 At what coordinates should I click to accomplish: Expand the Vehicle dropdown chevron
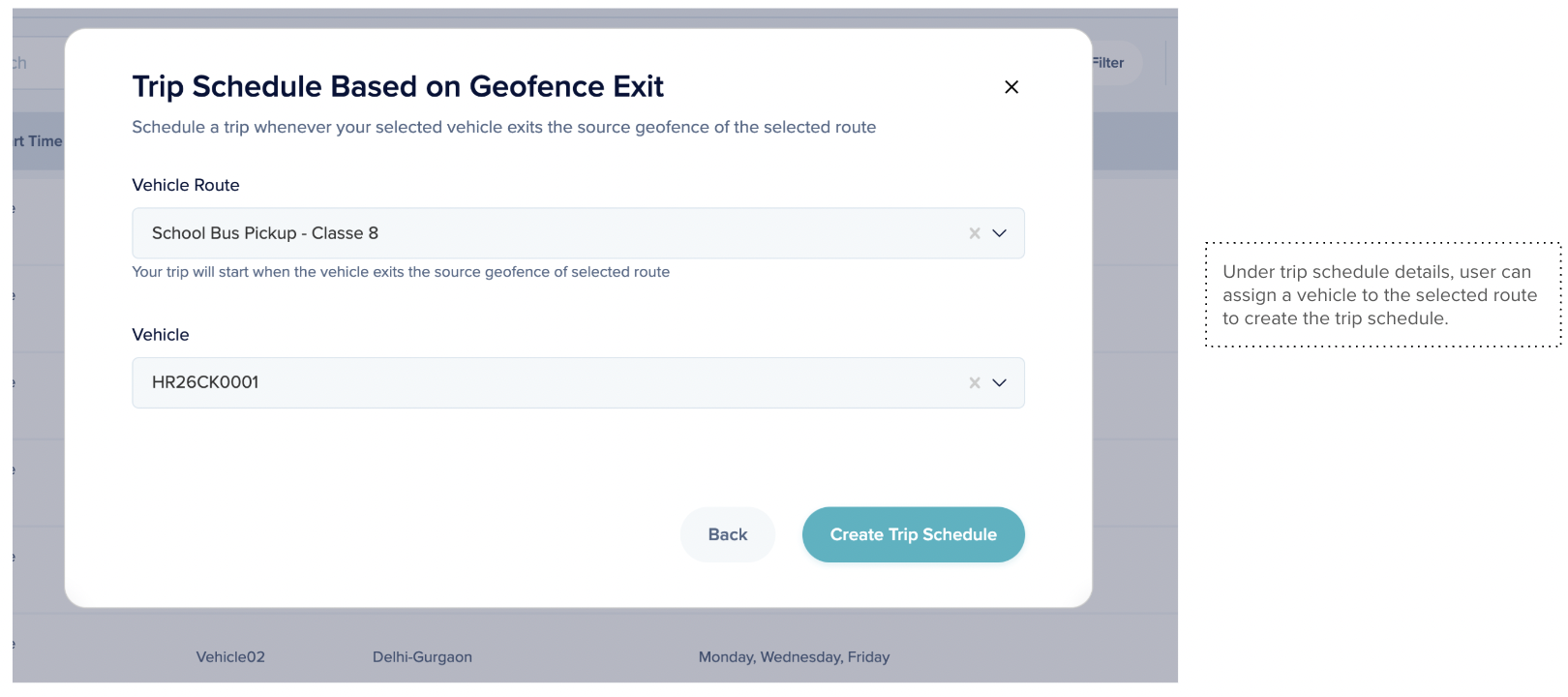click(1000, 383)
